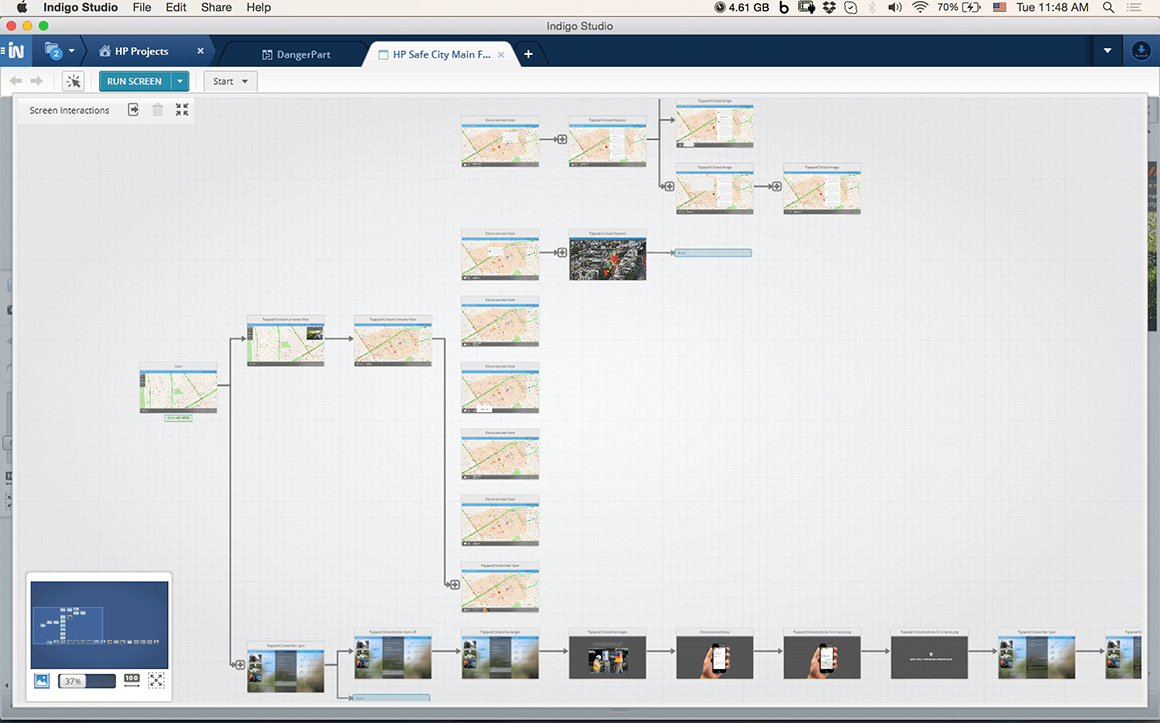Click the fit-to-screen icon in the minimap panel
Image resolution: width=1160 pixels, height=723 pixels.
(156, 680)
